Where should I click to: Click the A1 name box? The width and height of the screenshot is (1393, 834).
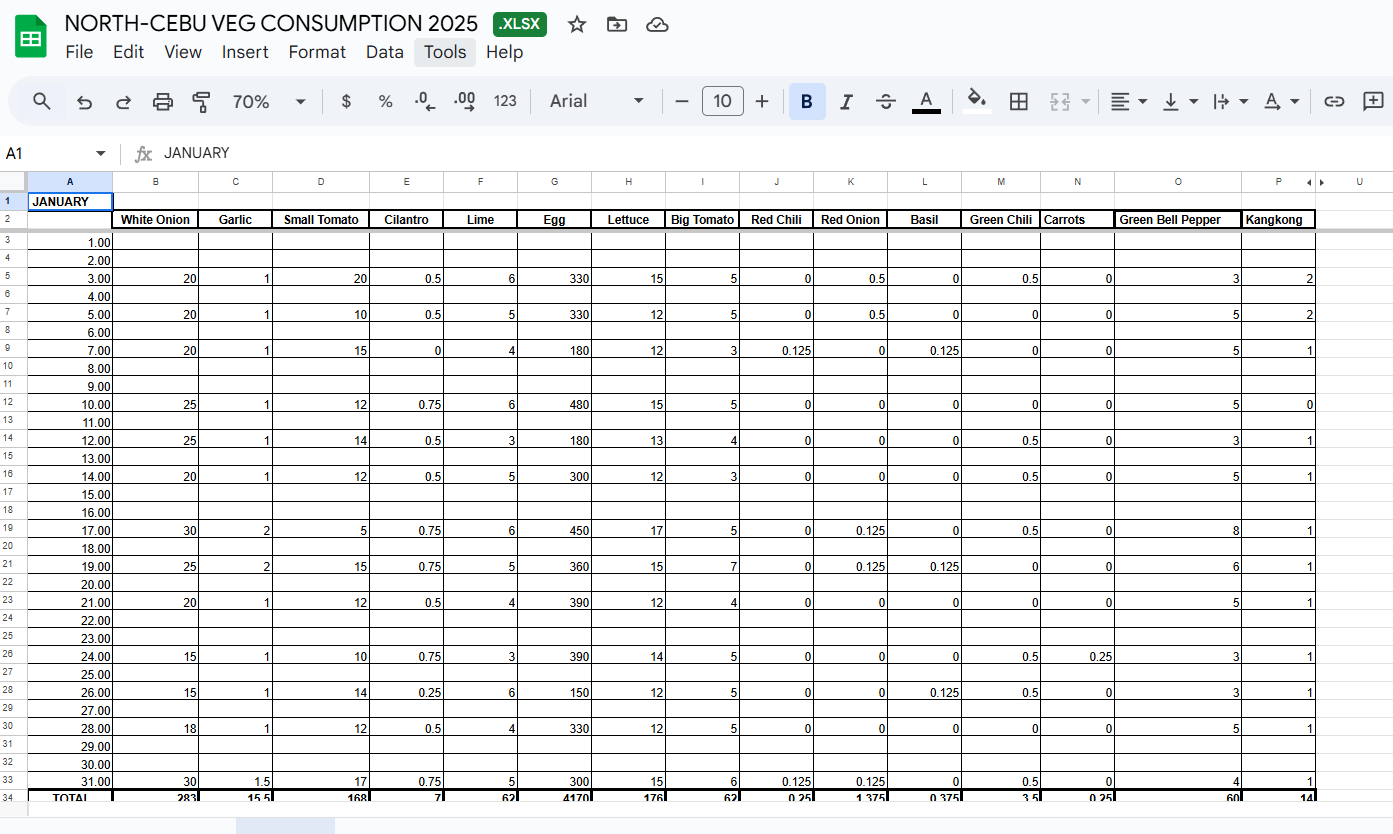point(48,153)
